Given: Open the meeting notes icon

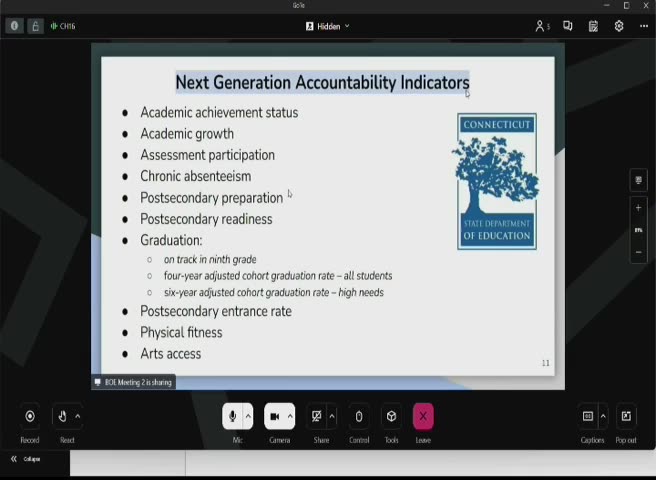Looking at the screenshot, I should click(593, 26).
